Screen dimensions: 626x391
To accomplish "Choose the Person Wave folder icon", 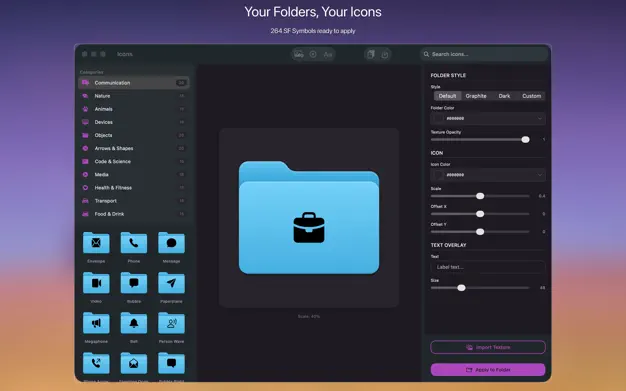I will coord(171,323).
